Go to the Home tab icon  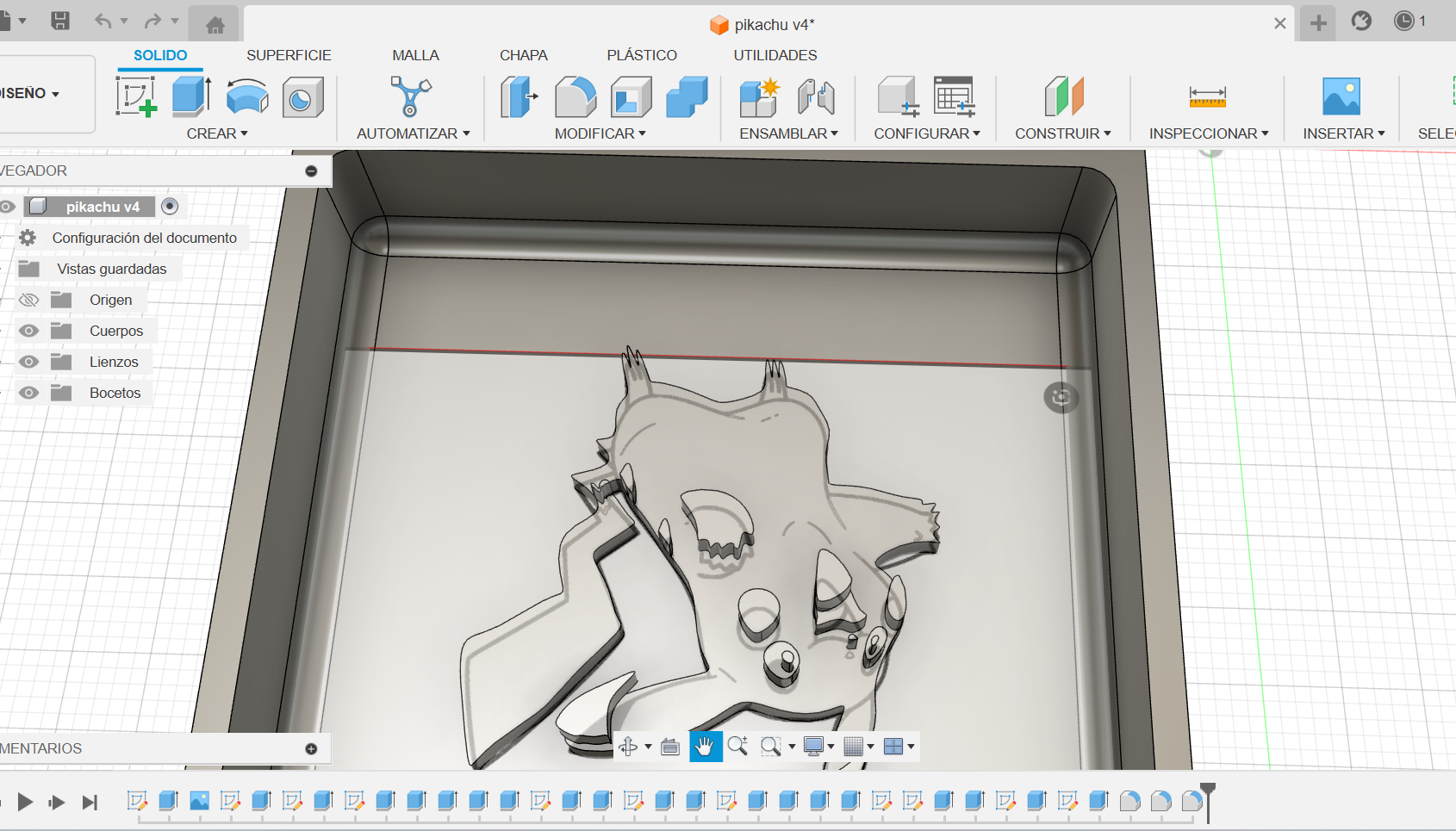(215, 25)
